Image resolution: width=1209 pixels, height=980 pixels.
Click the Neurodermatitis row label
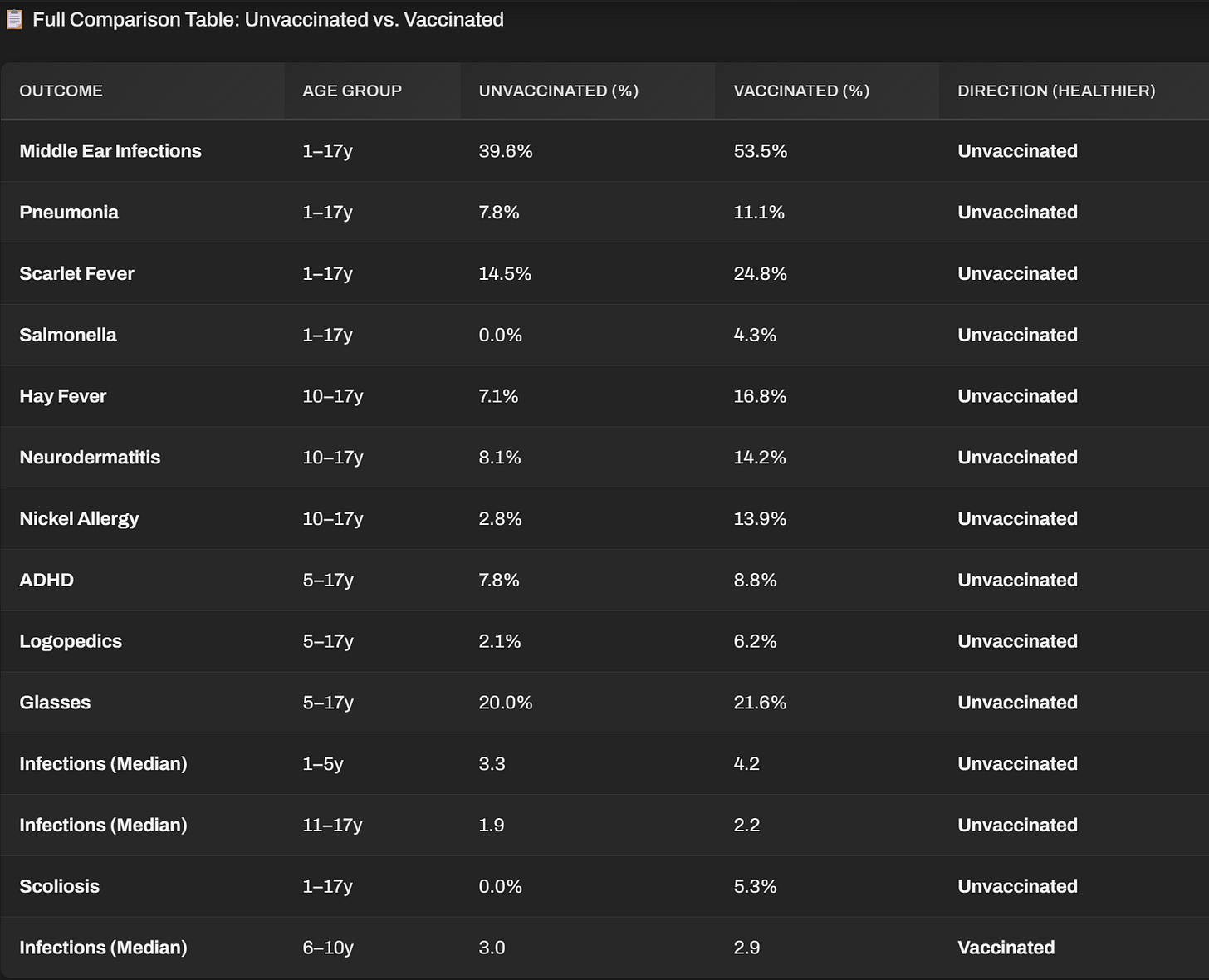pyautogui.click(x=90, y=458)
